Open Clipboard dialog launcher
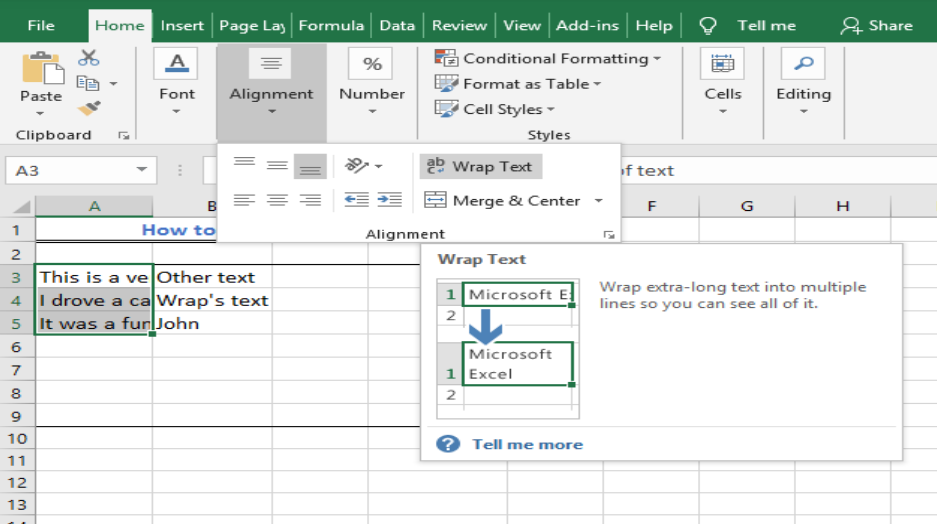Image resolution: width=937 pixels, height=524 pixels. coord(124,136)
